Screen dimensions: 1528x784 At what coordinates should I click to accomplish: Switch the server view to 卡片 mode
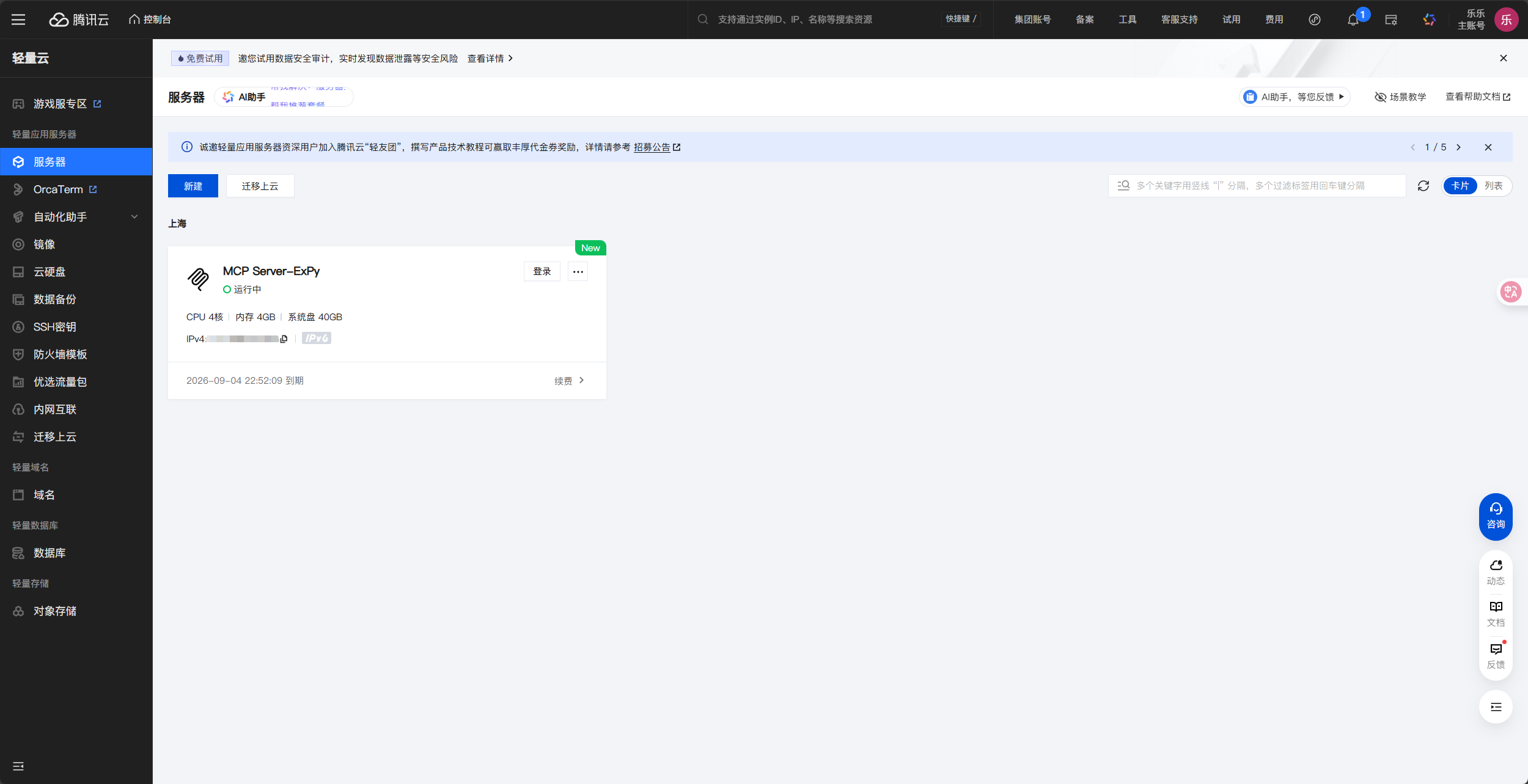1460,186
